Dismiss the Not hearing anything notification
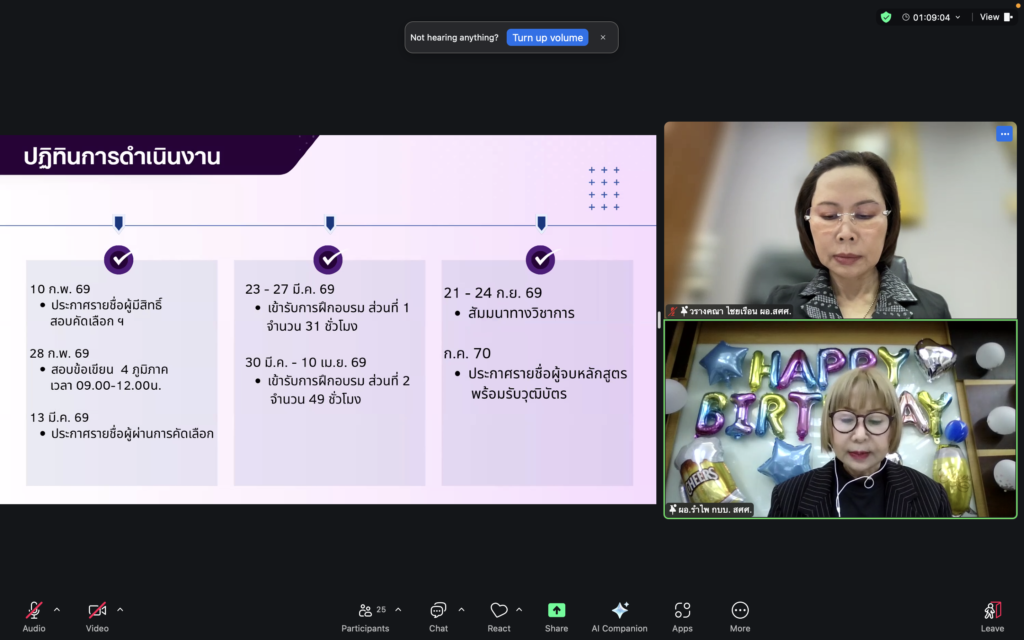Screen dimensions: 1024x640 [x=603, y=38]
